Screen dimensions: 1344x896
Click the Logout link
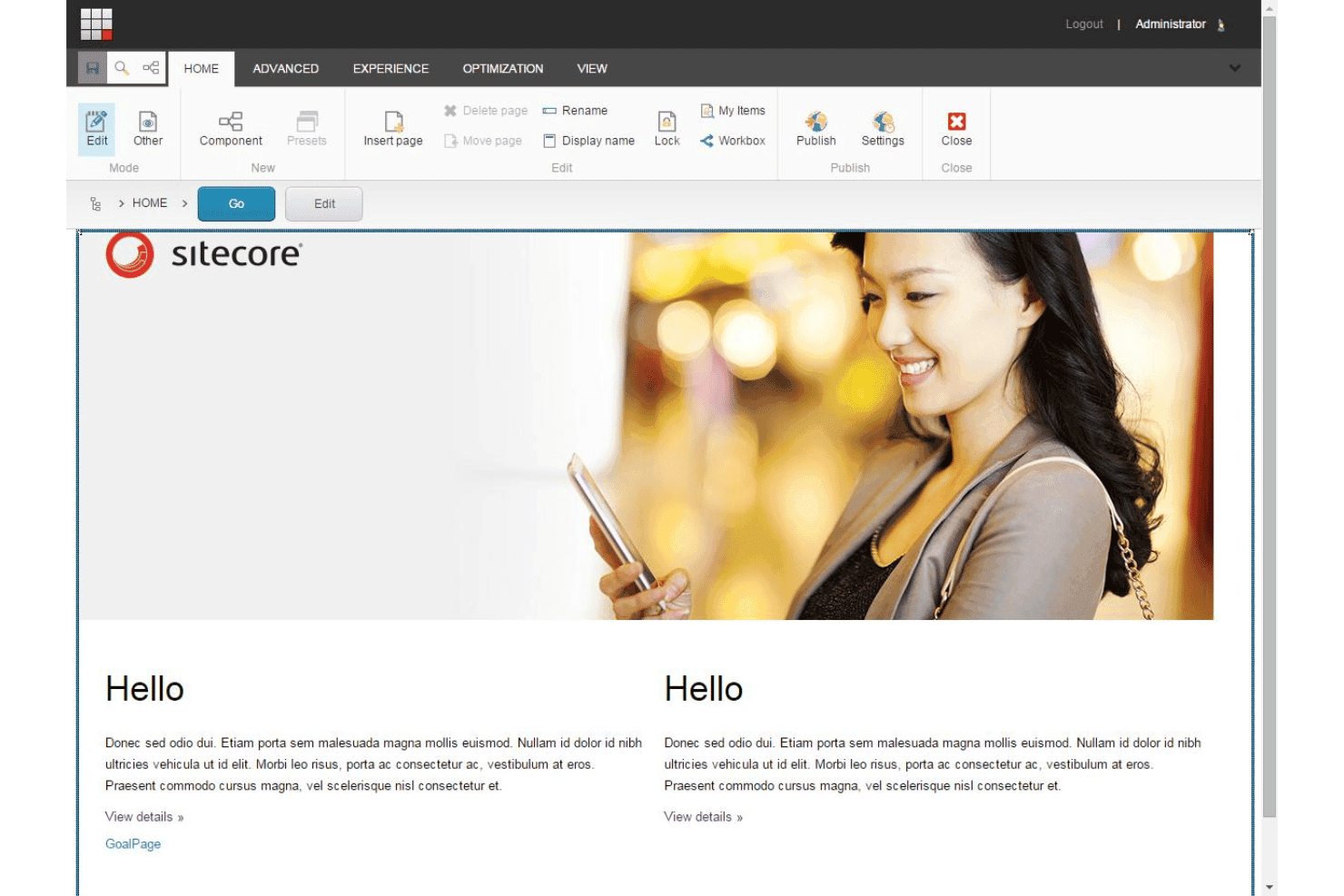pos(1084,25)
